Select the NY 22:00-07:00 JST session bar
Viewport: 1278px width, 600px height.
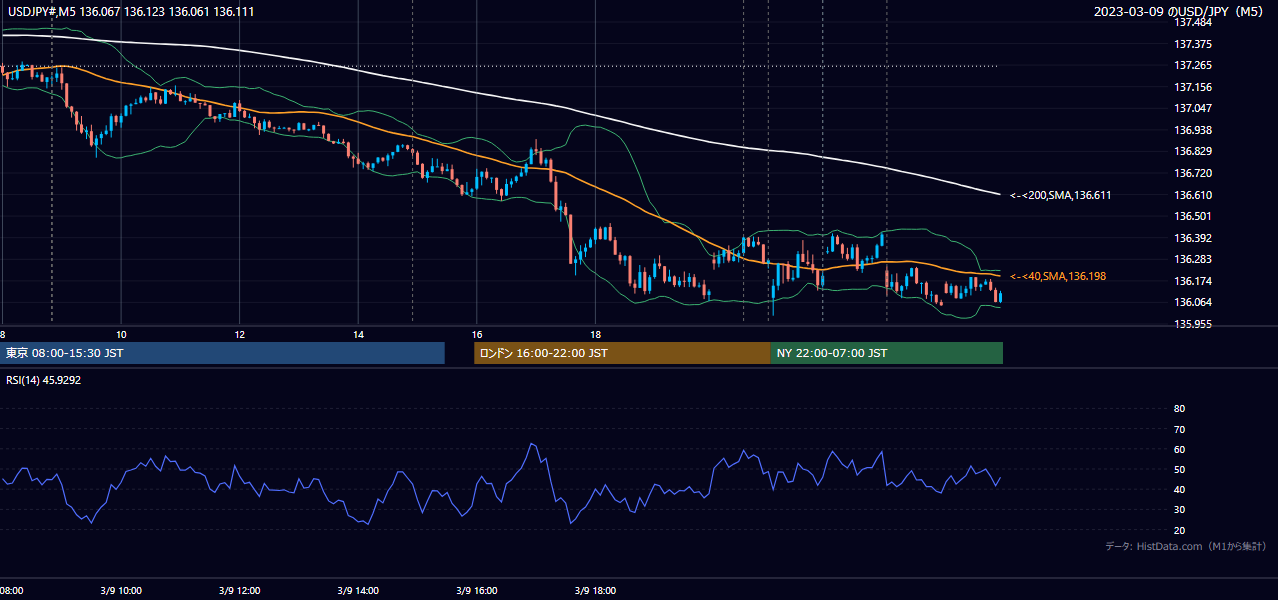[887, 353]
